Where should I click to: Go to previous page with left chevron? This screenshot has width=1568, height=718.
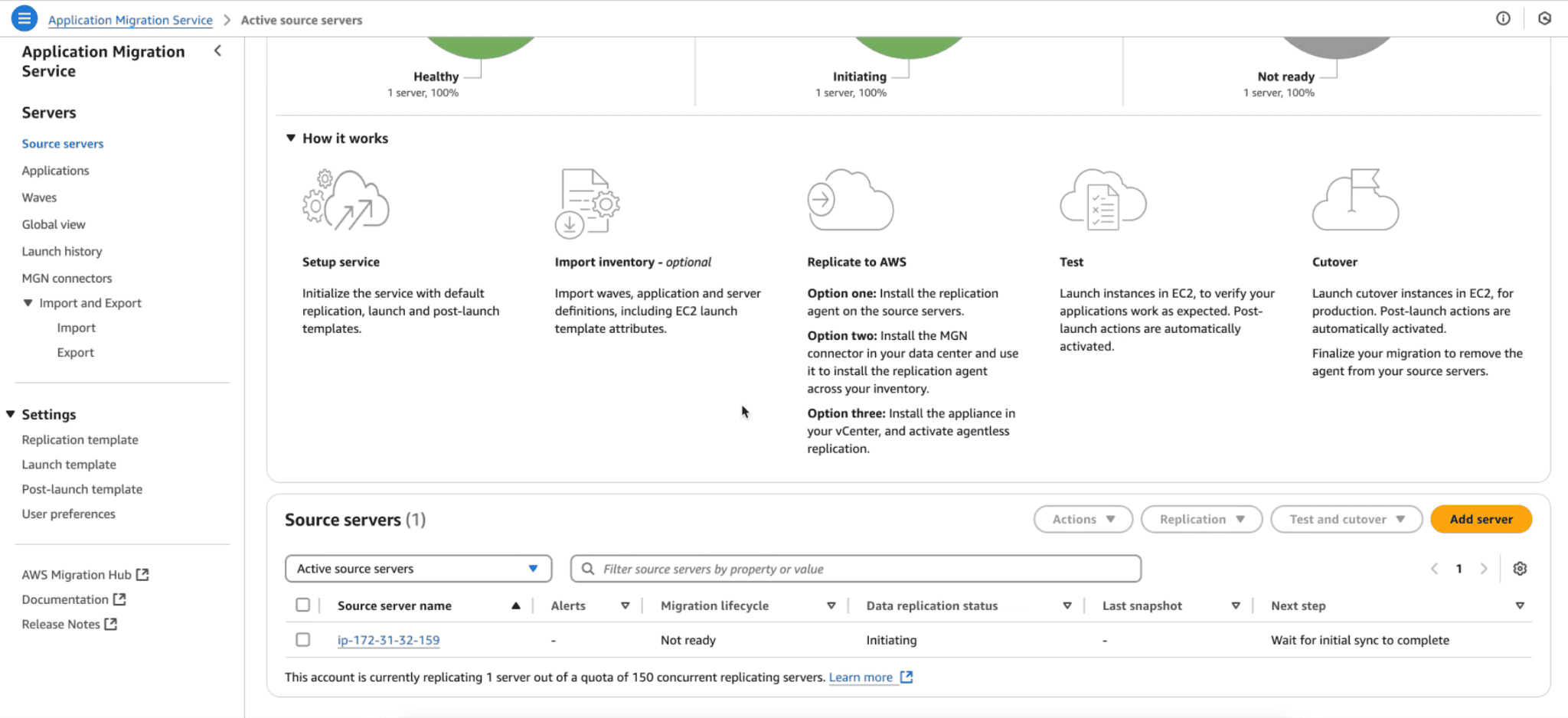[1434, 569]
